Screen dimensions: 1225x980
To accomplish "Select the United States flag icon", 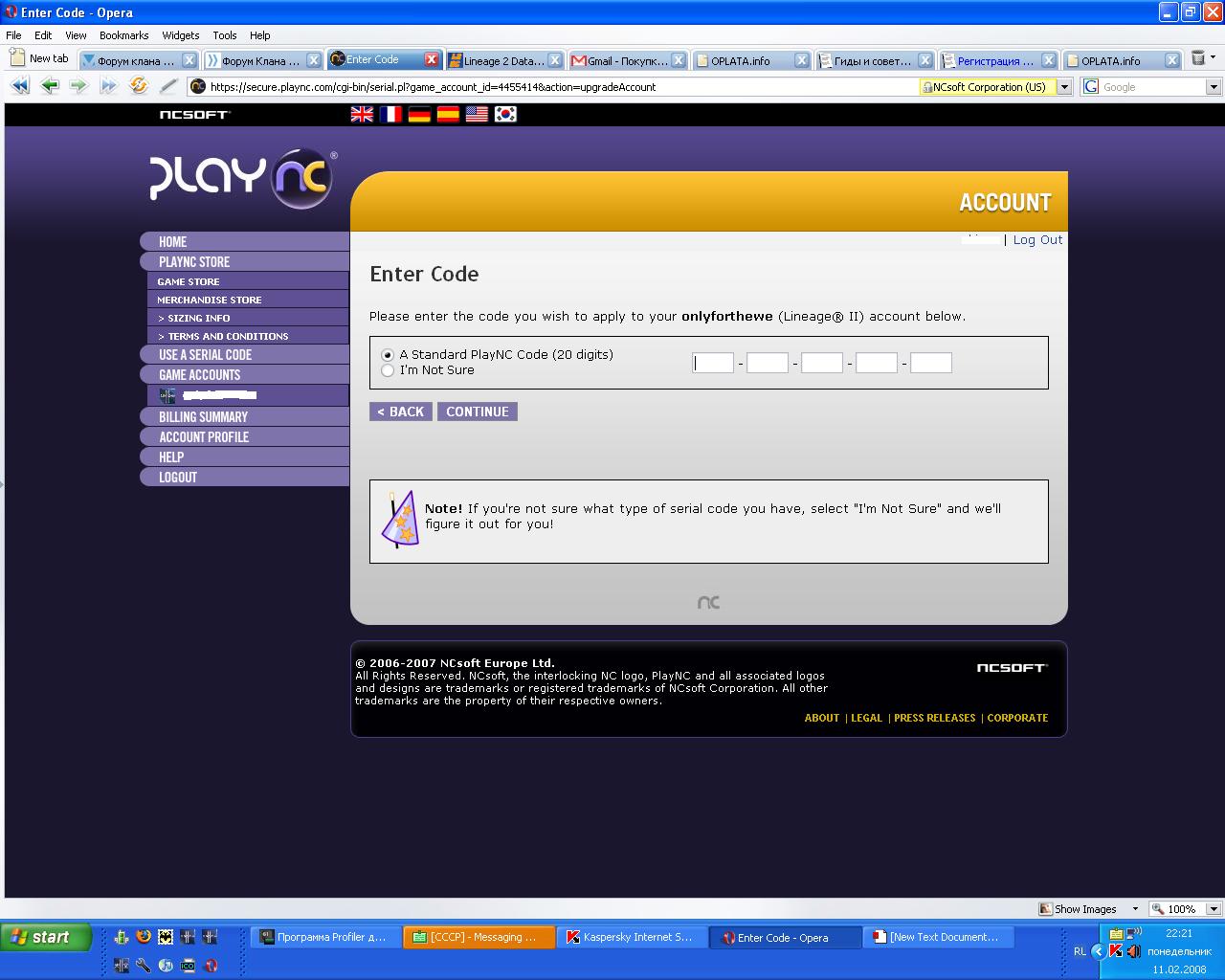I will pos(477,114).
